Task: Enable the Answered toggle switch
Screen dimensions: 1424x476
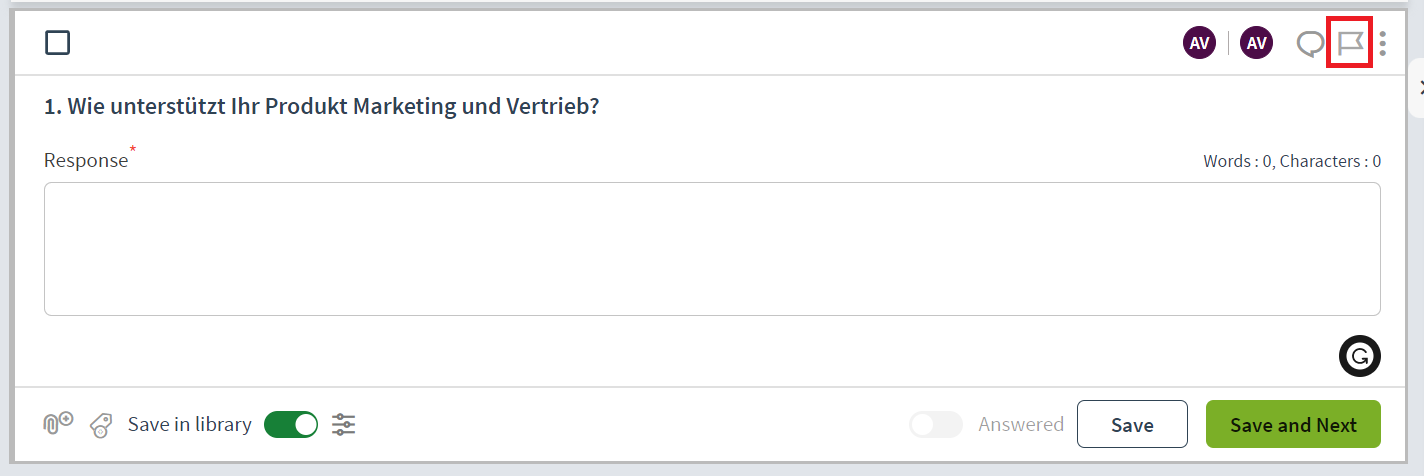Action: click(936, 425)
